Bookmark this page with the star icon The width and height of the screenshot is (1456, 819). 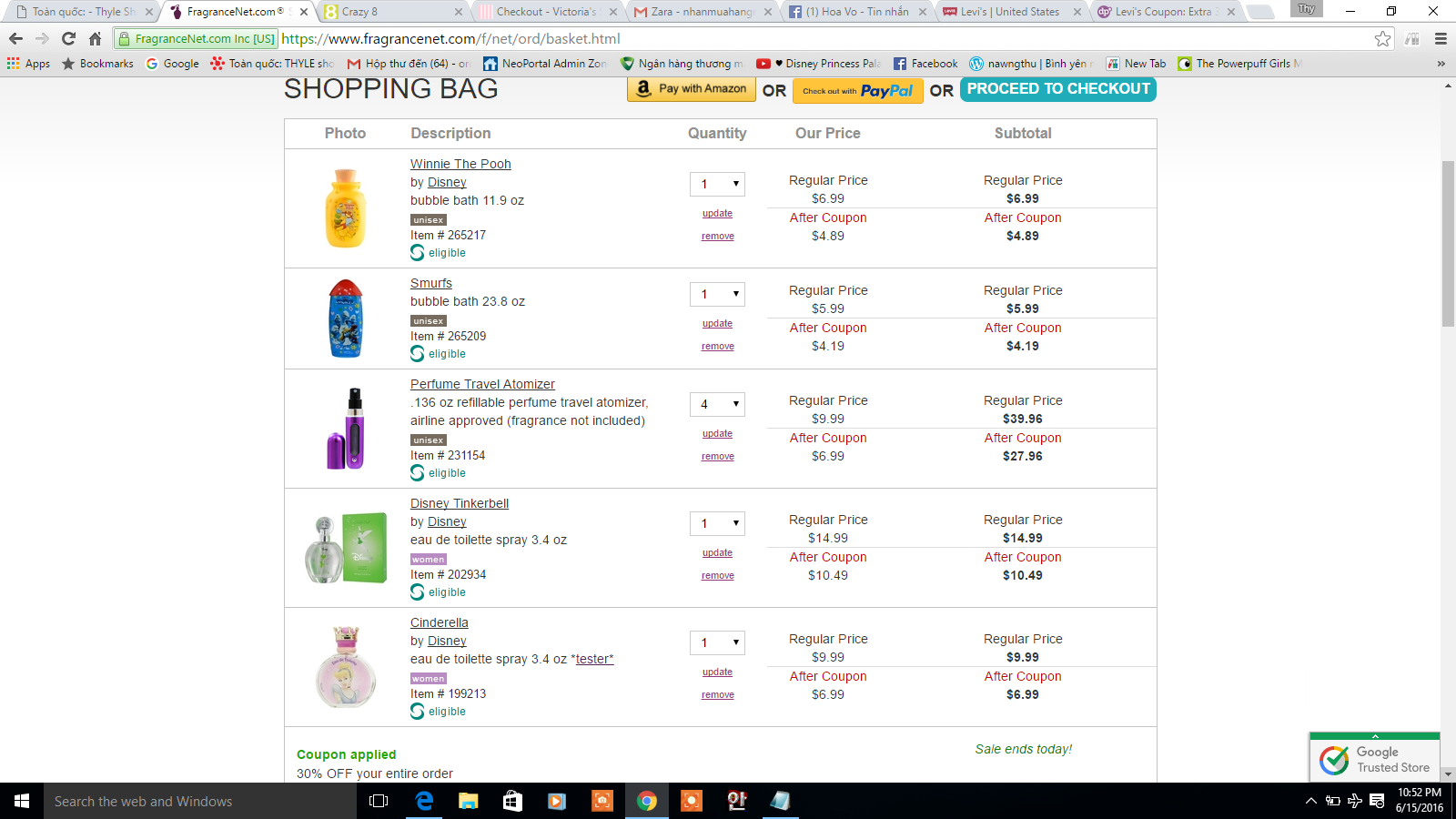(x=1382, y=38)
